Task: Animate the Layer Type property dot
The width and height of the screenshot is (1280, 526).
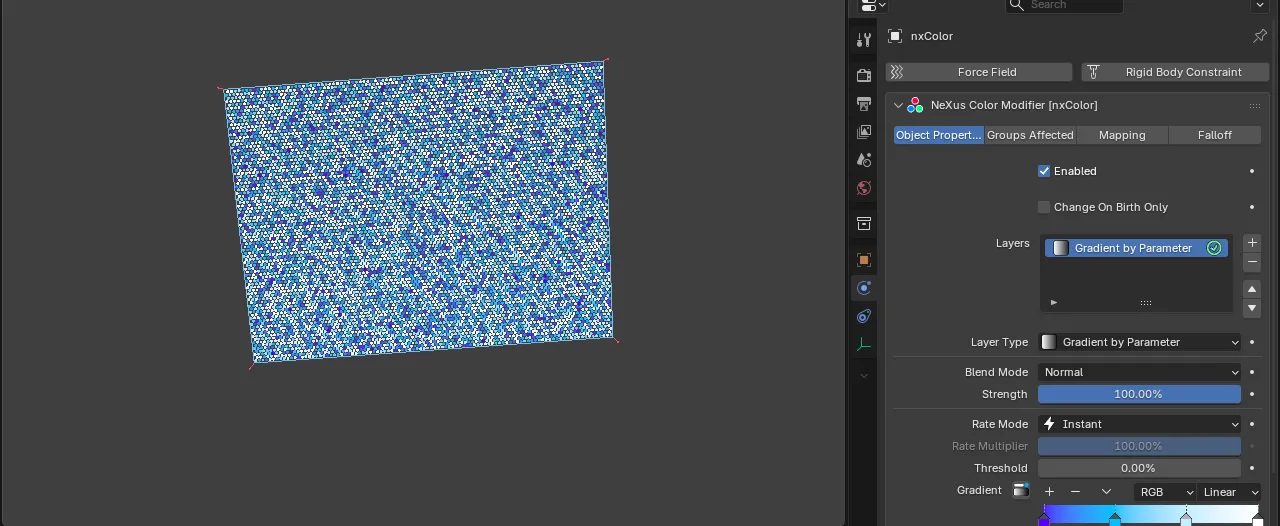Action: (1252, 342)
